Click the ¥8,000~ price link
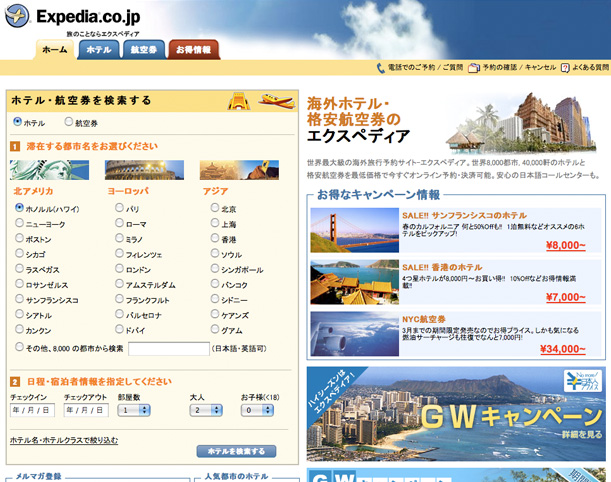Image resolution: width=611 pixels, height=482 pixels. (x=566, y=245)
